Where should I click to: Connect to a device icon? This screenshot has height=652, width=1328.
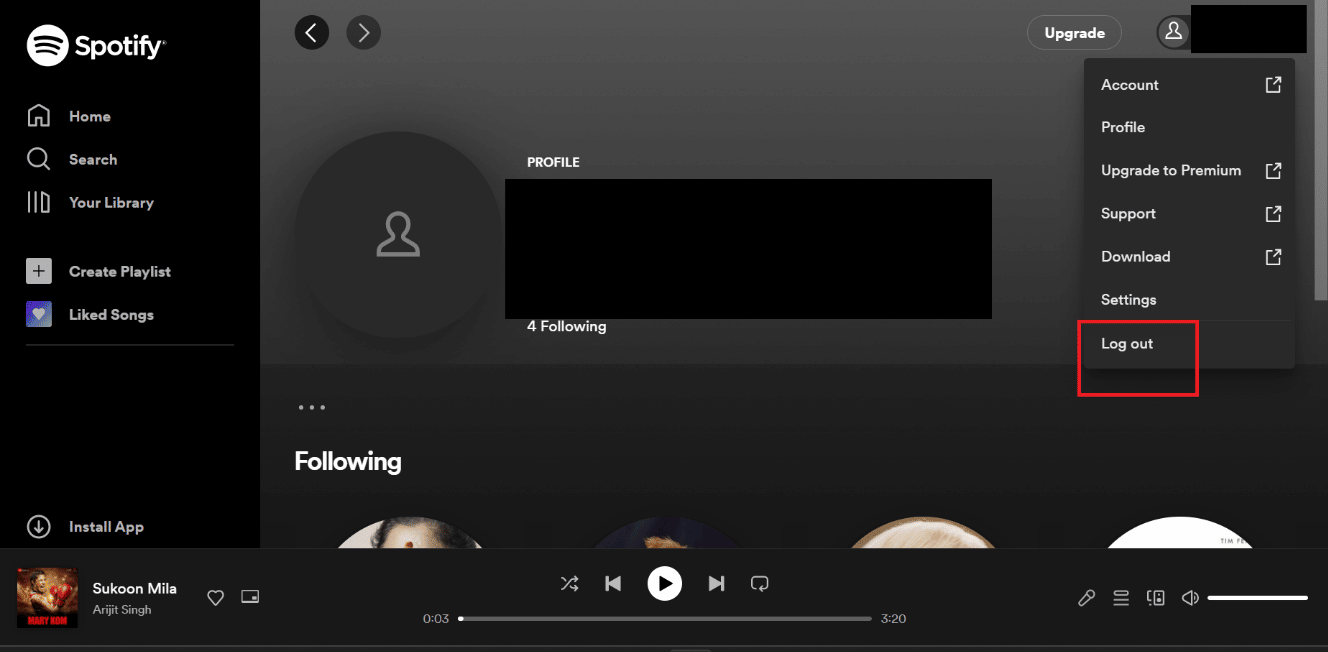1156,598
